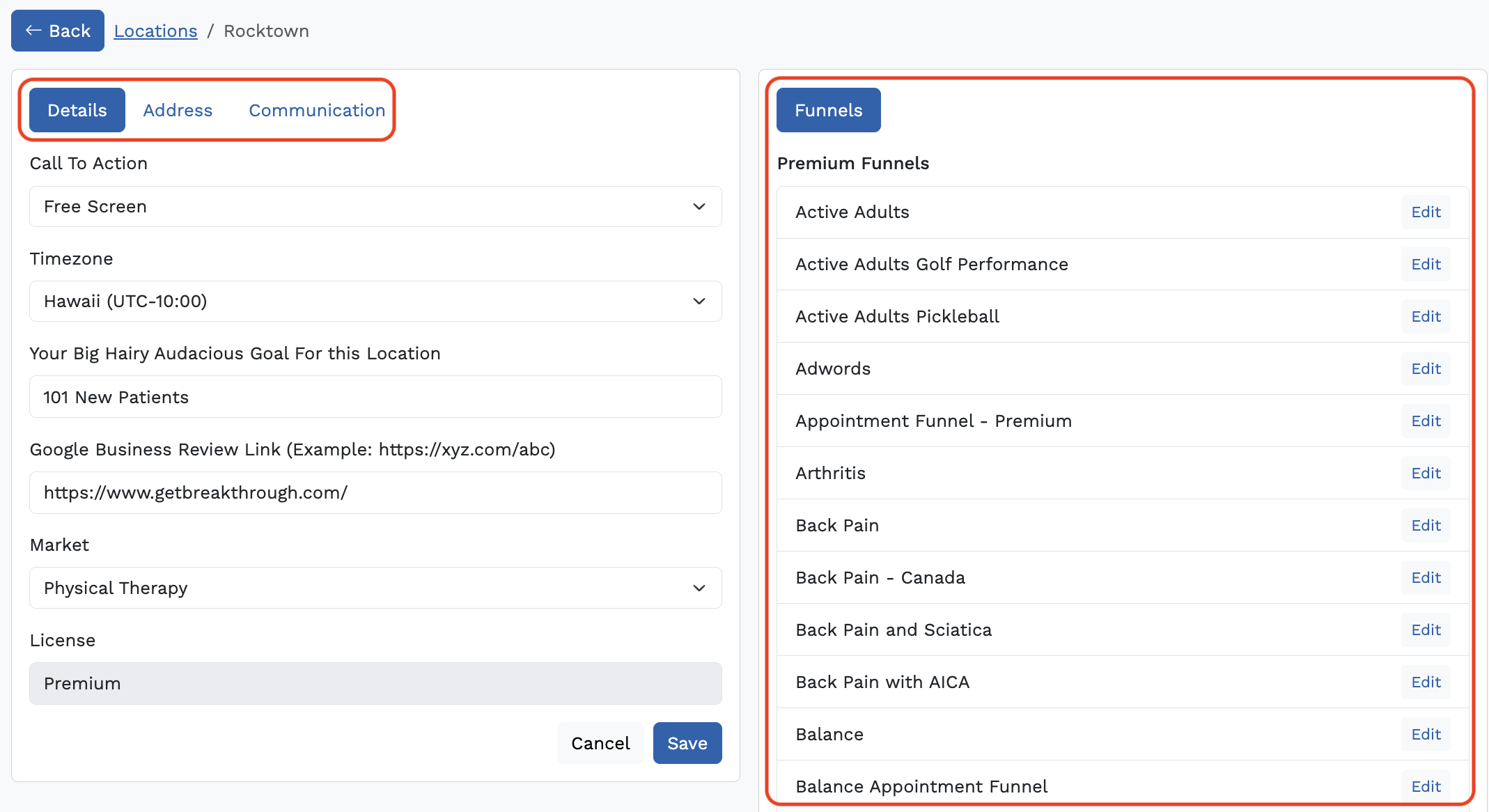Save the location details

[x=687, y=743]
